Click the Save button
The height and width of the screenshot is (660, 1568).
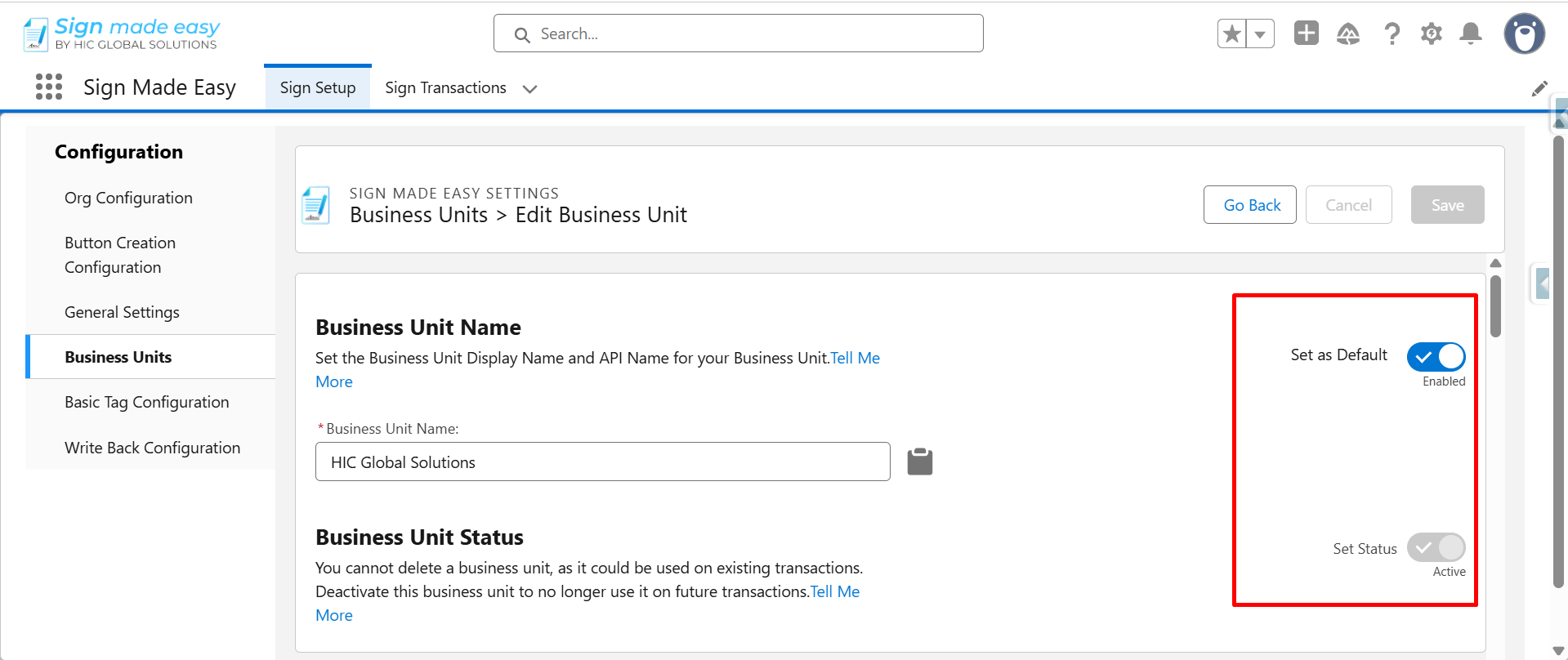point(1447,205)
